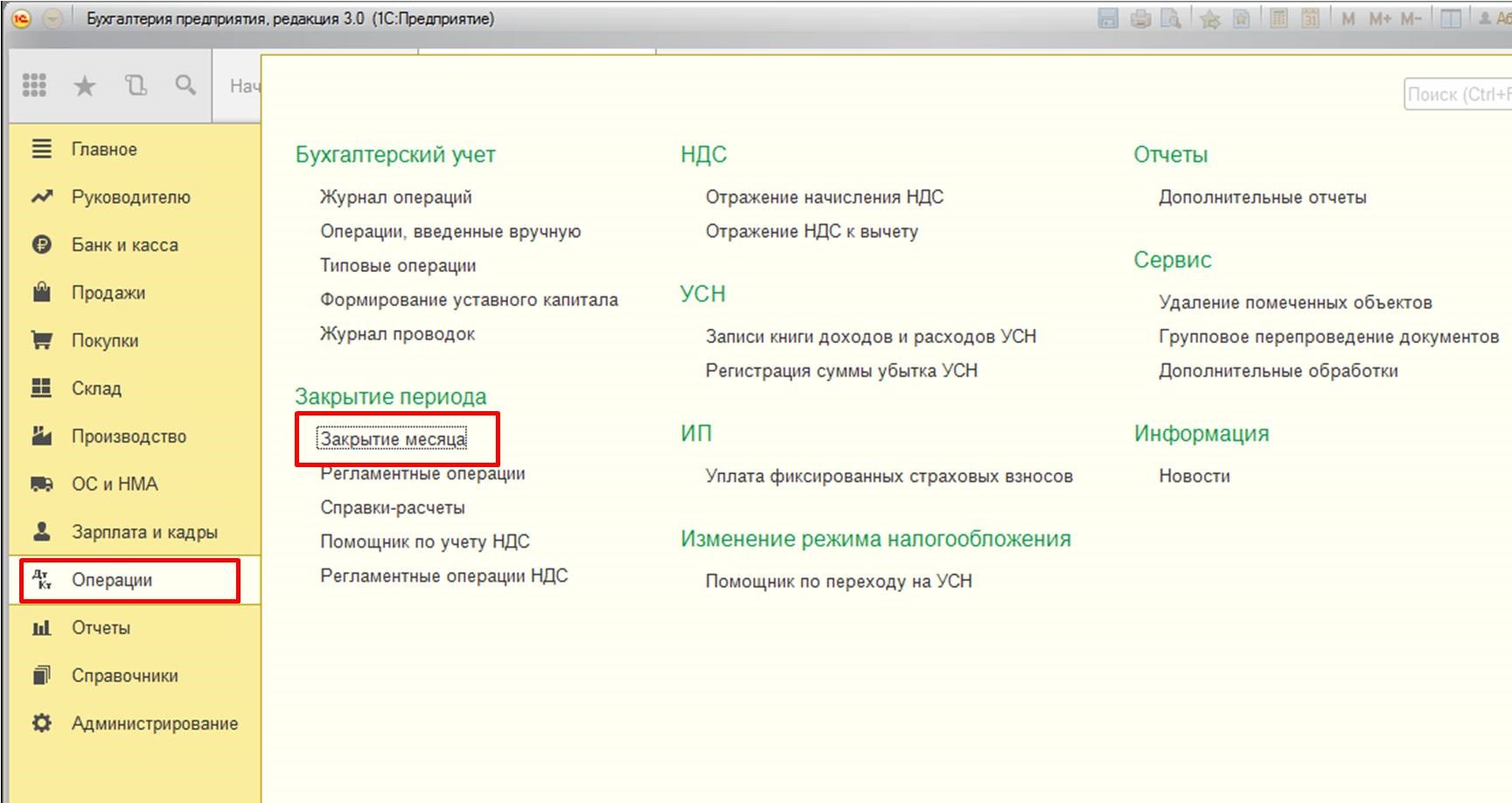Open the Операции section in sidebar

click(x=112, y=580)
